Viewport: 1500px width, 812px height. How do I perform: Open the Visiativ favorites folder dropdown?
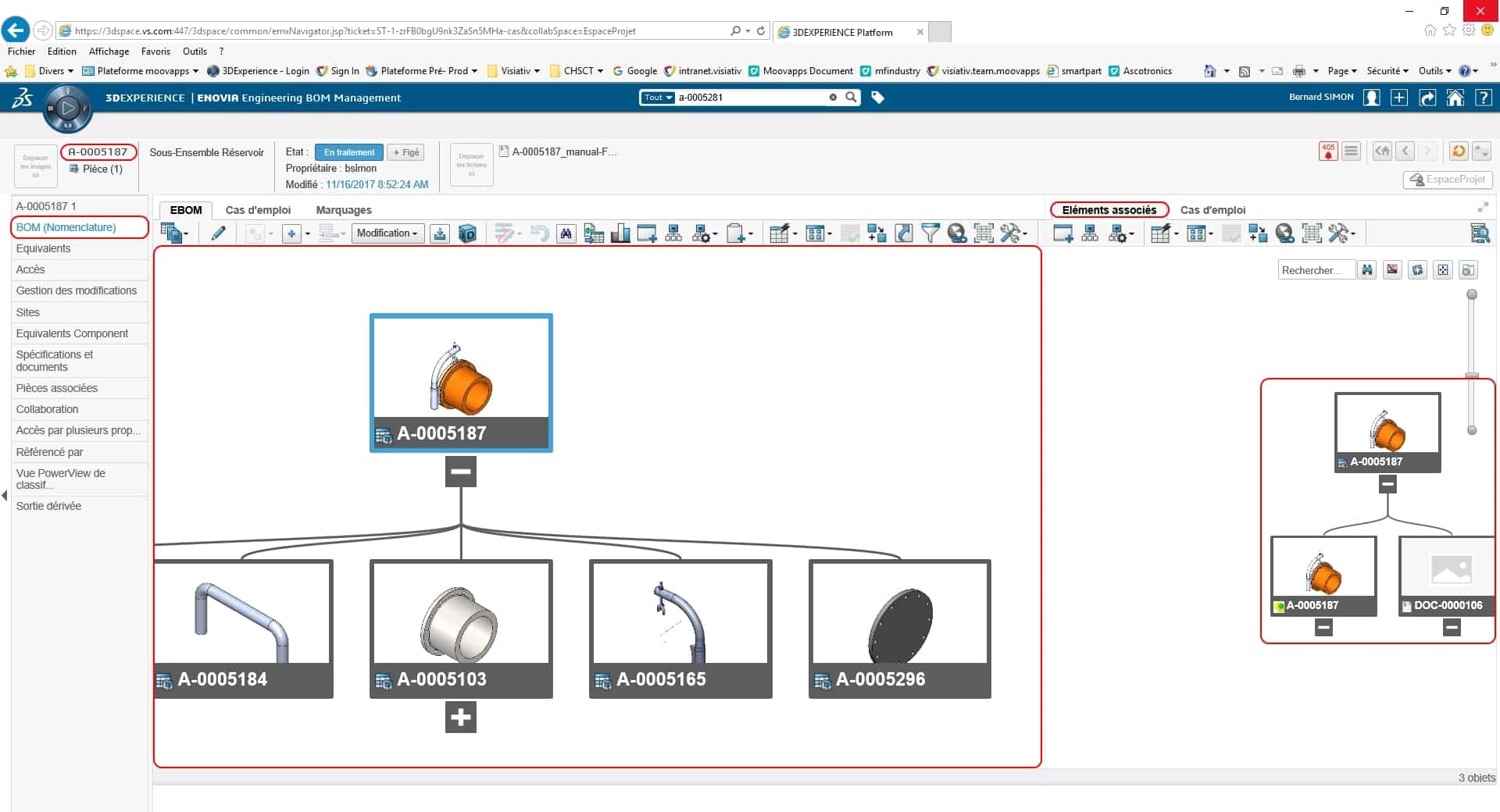pos(513,71)
